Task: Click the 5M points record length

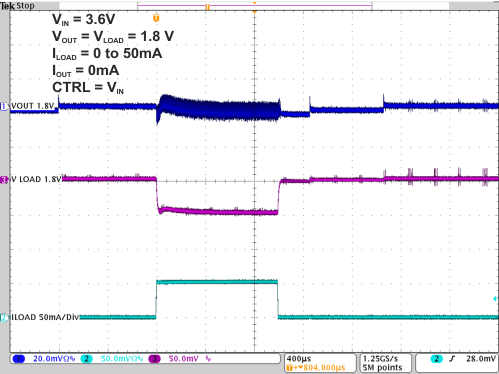Action: [x=382, y=368]
